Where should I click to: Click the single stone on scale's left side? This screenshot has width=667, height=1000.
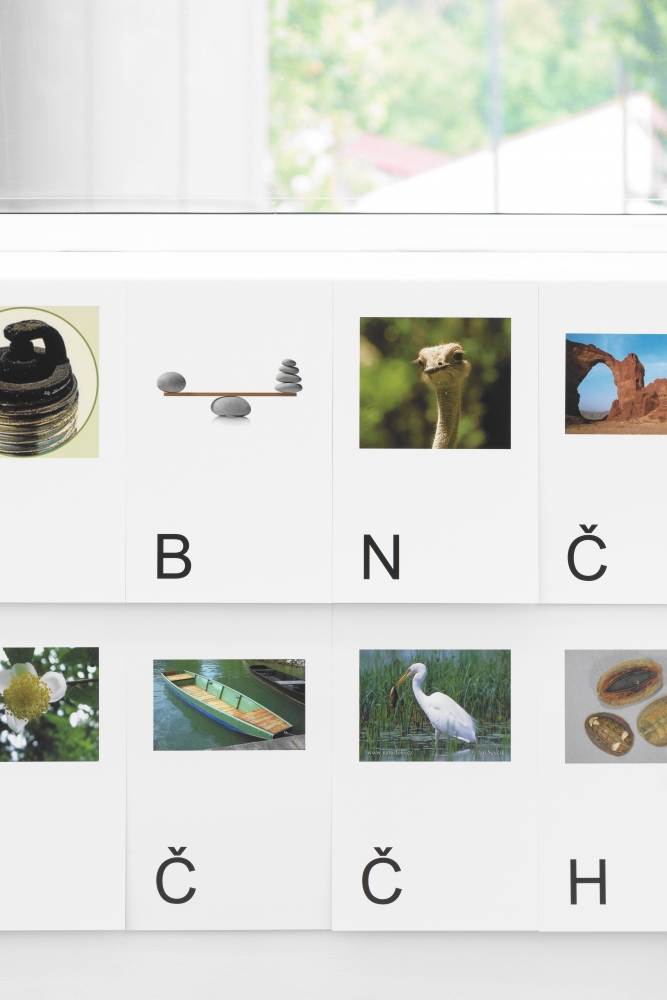(x=172, y=382)
